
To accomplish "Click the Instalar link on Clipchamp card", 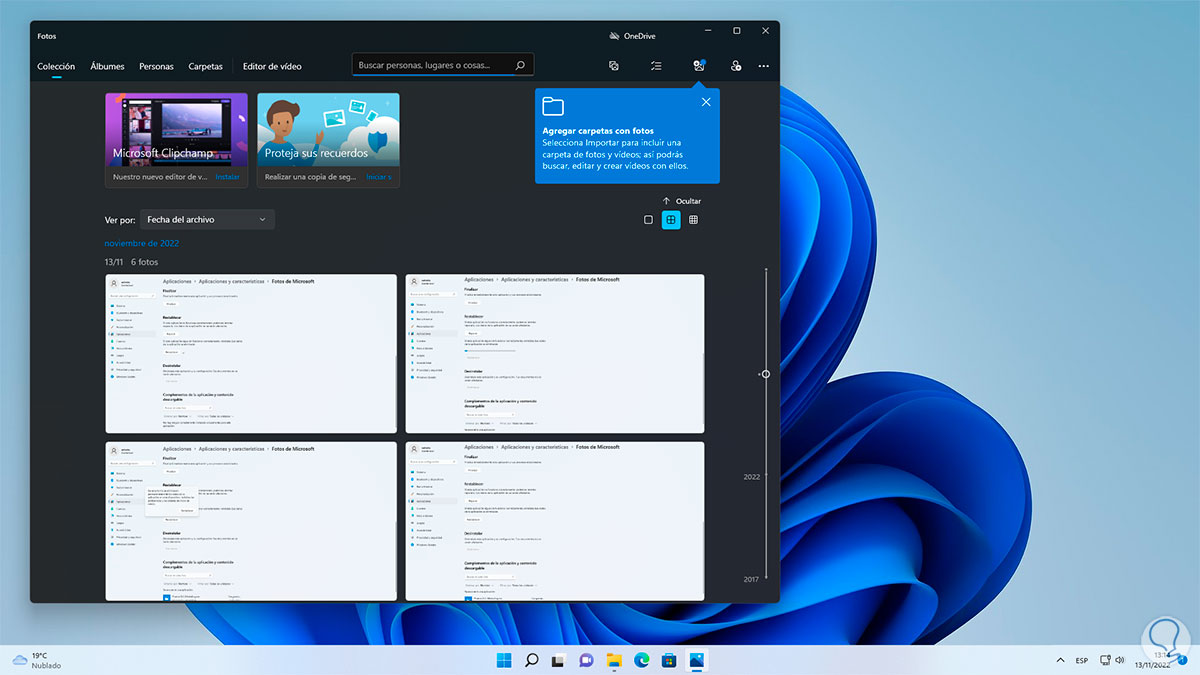I will (x=228, y=177).
